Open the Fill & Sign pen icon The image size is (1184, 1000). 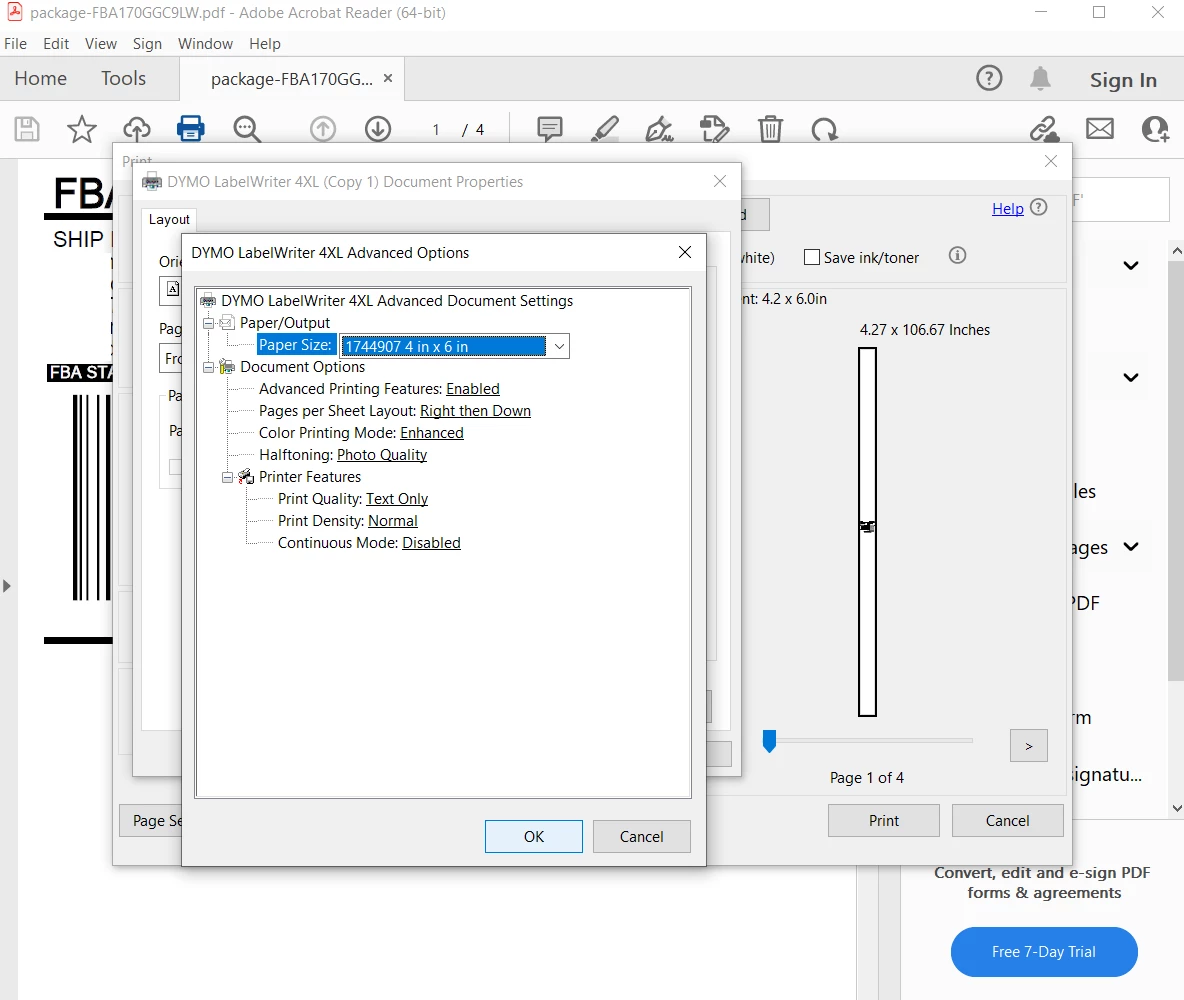(x=659, y=129)
